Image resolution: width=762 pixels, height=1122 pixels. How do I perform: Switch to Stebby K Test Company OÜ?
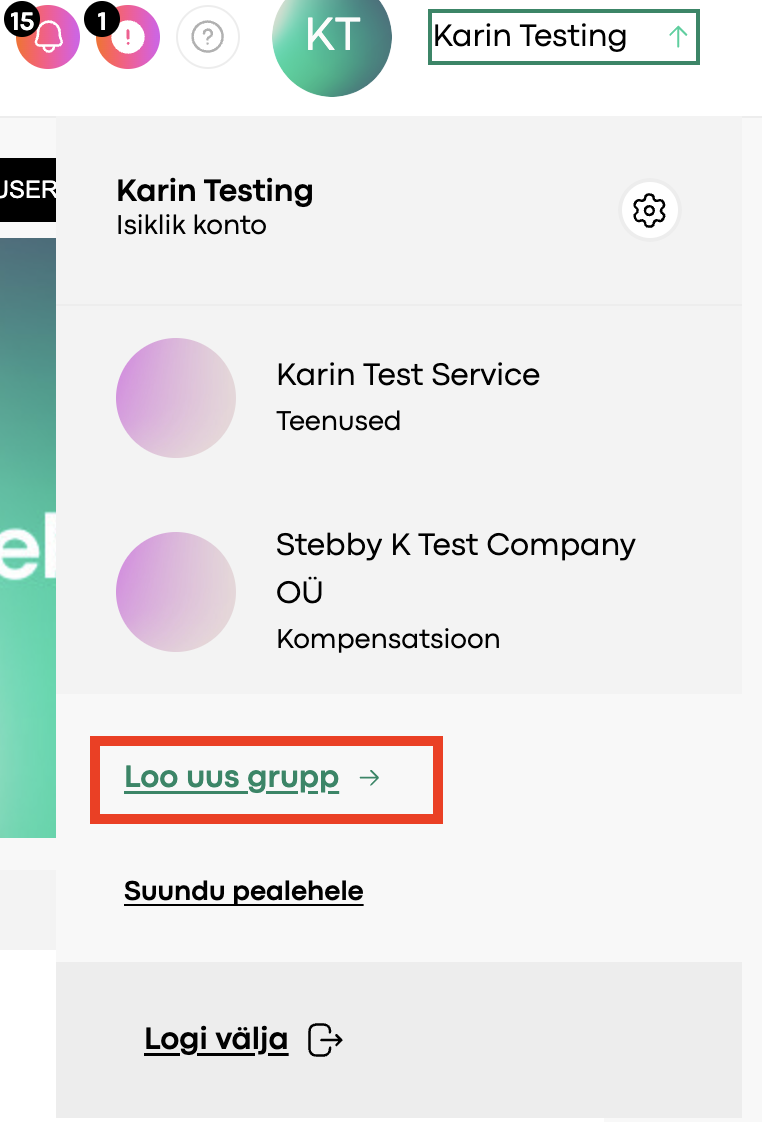point(399,592)
